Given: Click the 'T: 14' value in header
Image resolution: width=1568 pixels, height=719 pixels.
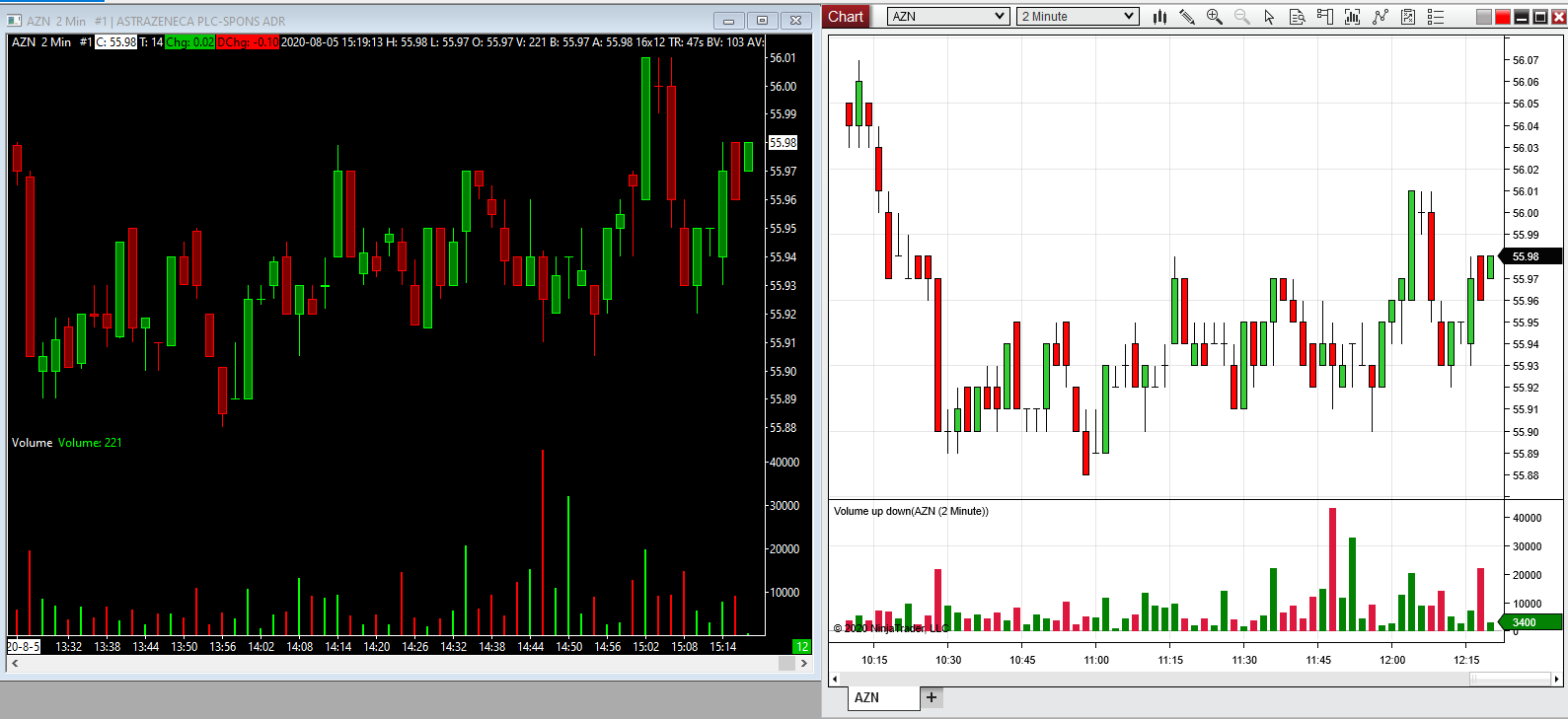Looking at the screenshot, I should click(x=151, y=42).
